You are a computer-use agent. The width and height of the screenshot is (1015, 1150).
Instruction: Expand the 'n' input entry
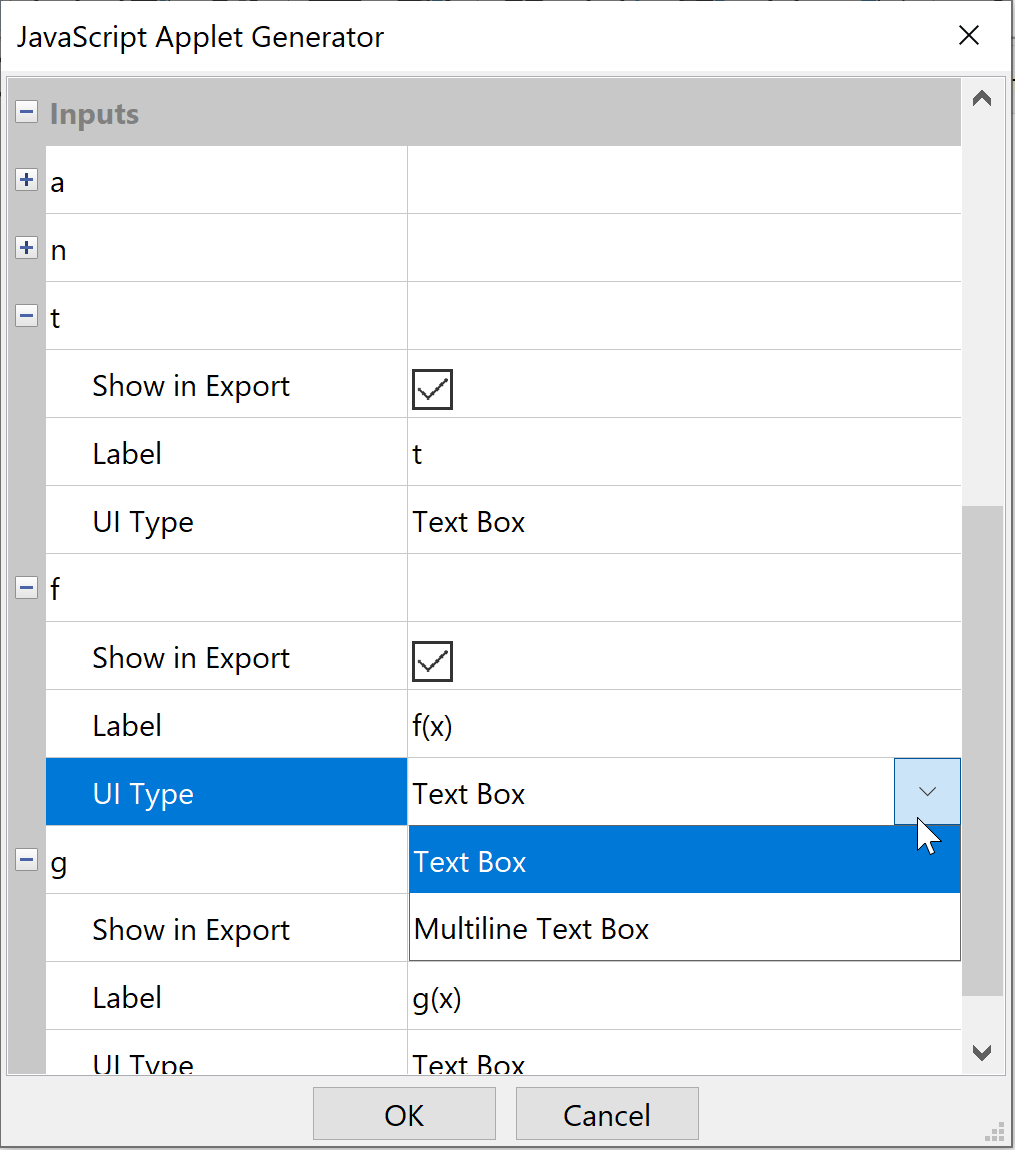click(26, 247)
